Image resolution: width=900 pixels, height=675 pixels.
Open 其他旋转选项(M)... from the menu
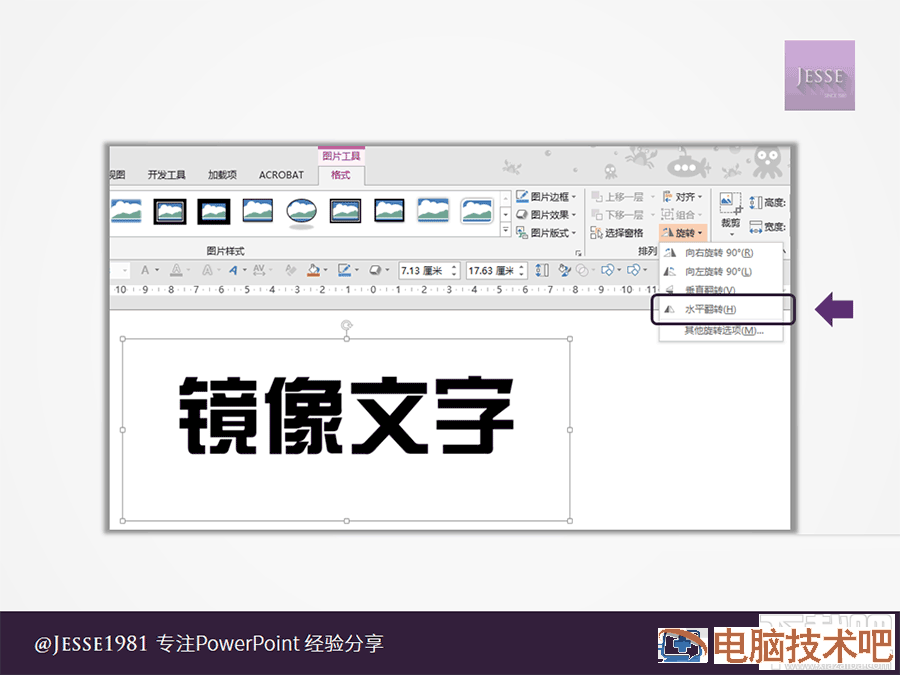point(721,331)
